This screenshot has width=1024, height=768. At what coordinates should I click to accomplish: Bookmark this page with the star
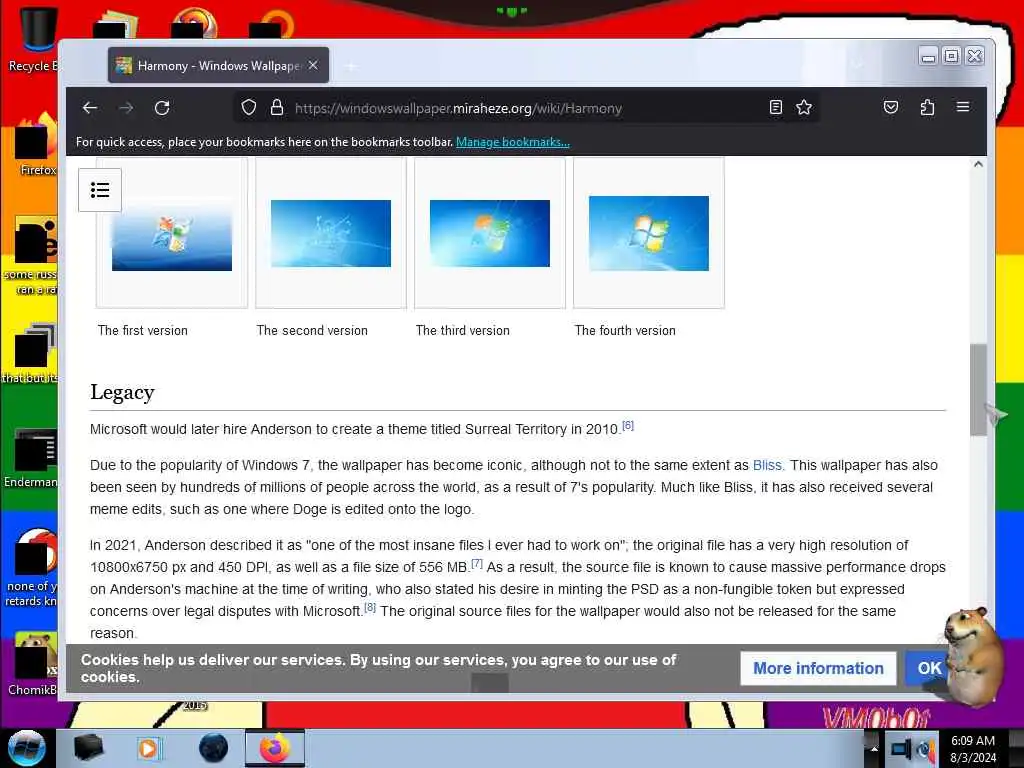pos(804,108)
